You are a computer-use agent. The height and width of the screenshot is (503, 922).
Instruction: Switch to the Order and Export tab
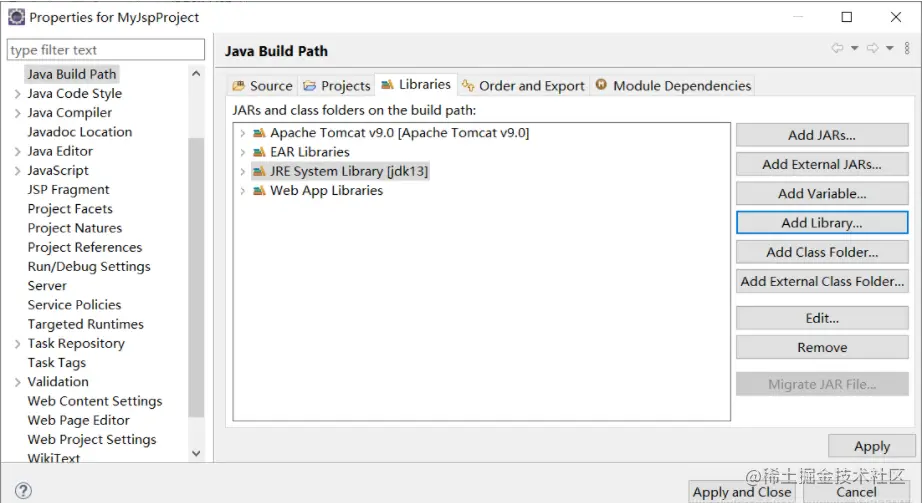(x=523, y=86)
